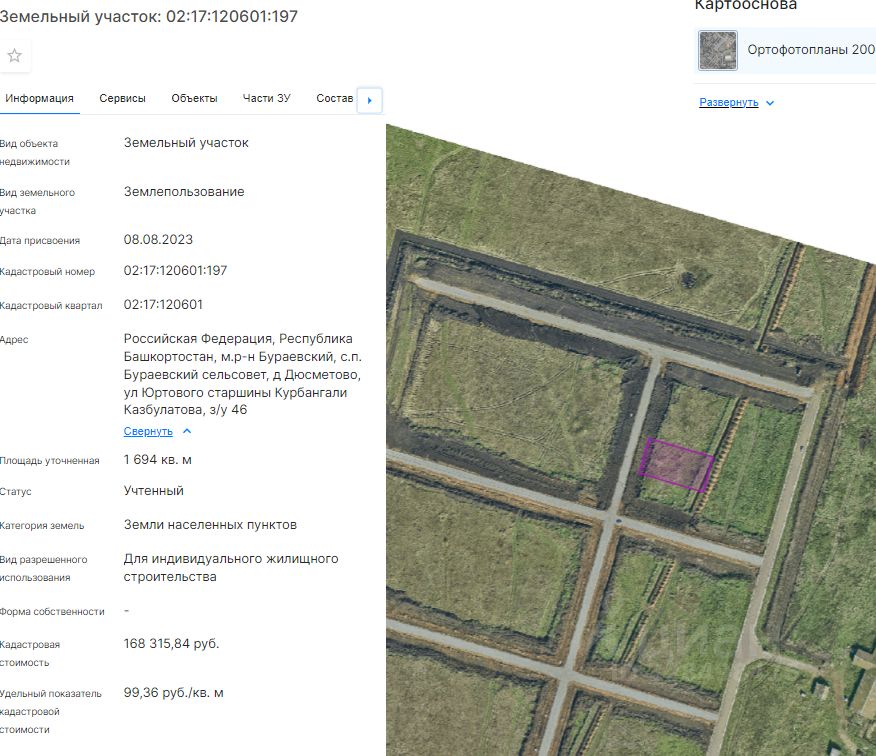Collapse address with Свернуть link

click(x=148, y=431)
